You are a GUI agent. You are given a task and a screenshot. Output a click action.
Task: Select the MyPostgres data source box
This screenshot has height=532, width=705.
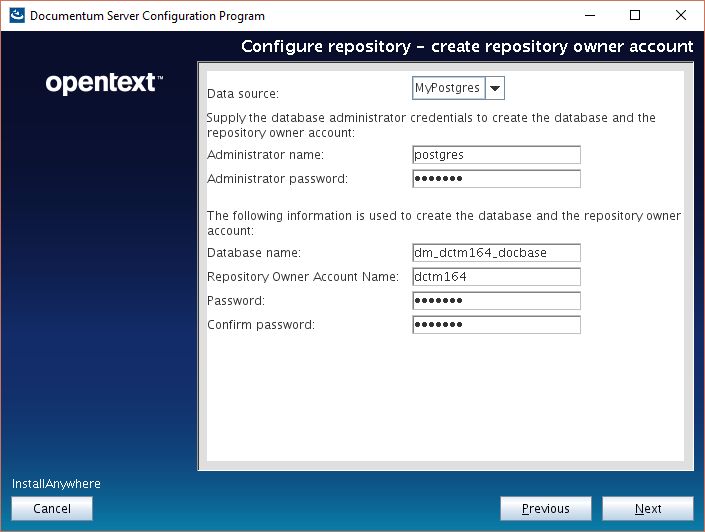[447, 88]
